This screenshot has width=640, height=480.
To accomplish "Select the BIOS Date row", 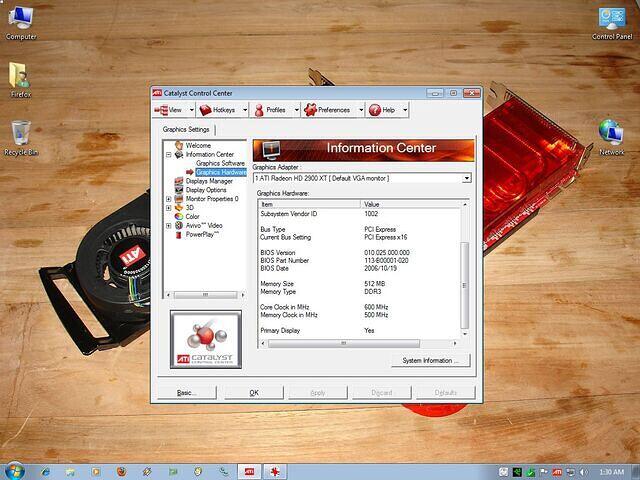I will (360, 269).
